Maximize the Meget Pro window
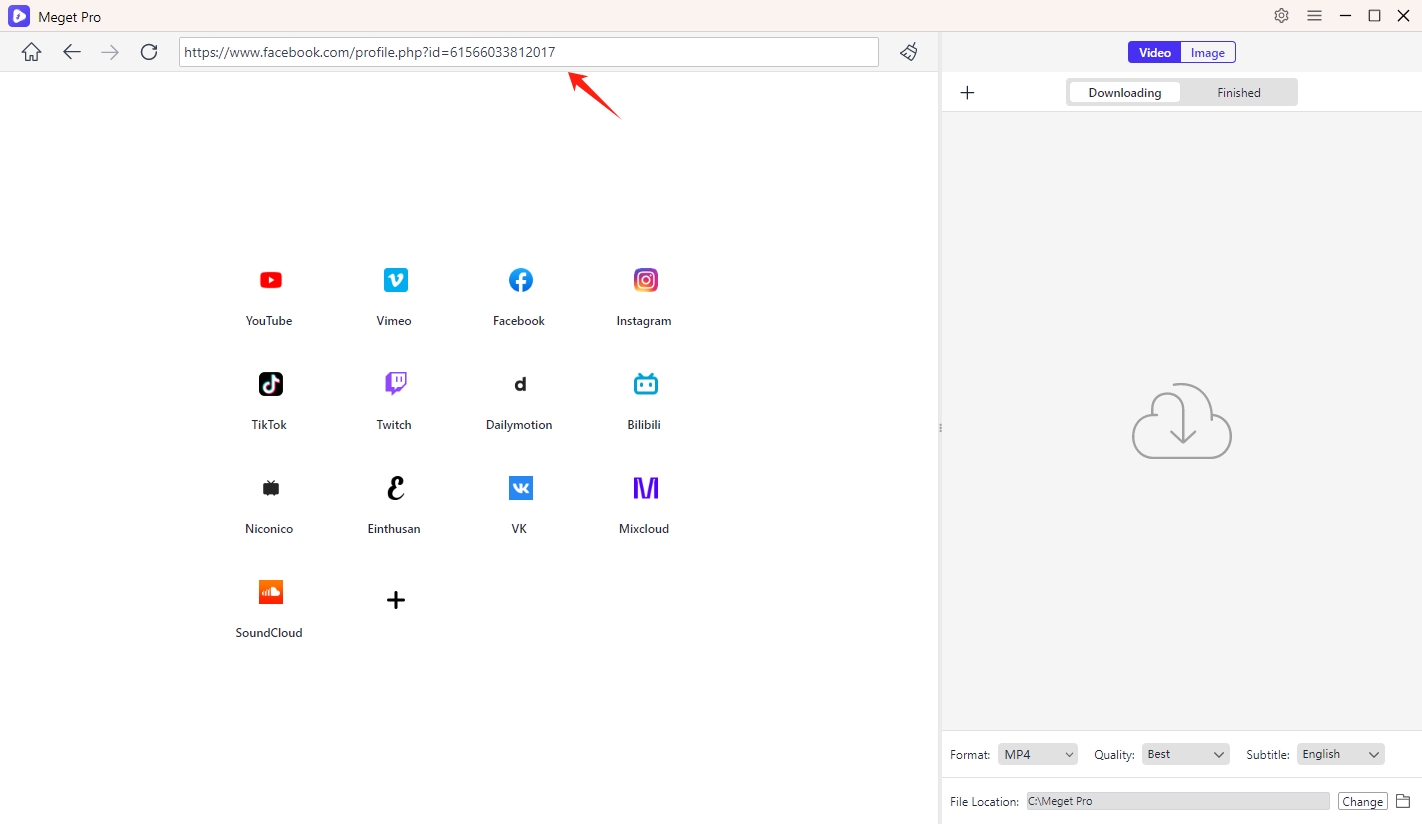 tap(1375, 16)
